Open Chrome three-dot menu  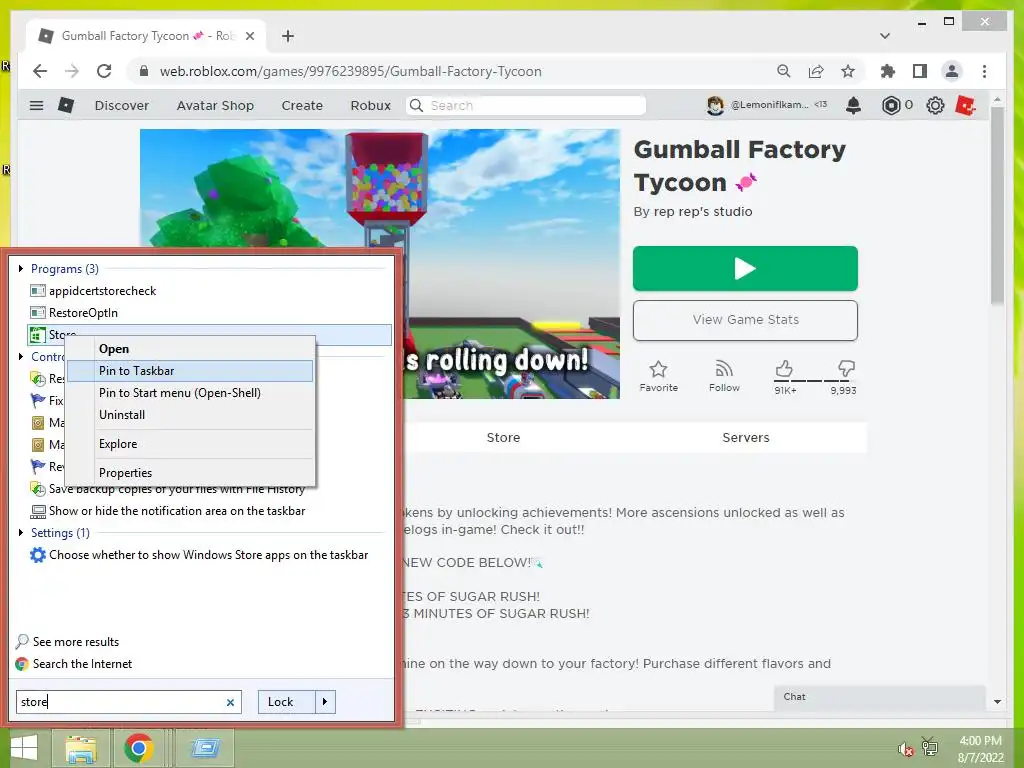984,71
